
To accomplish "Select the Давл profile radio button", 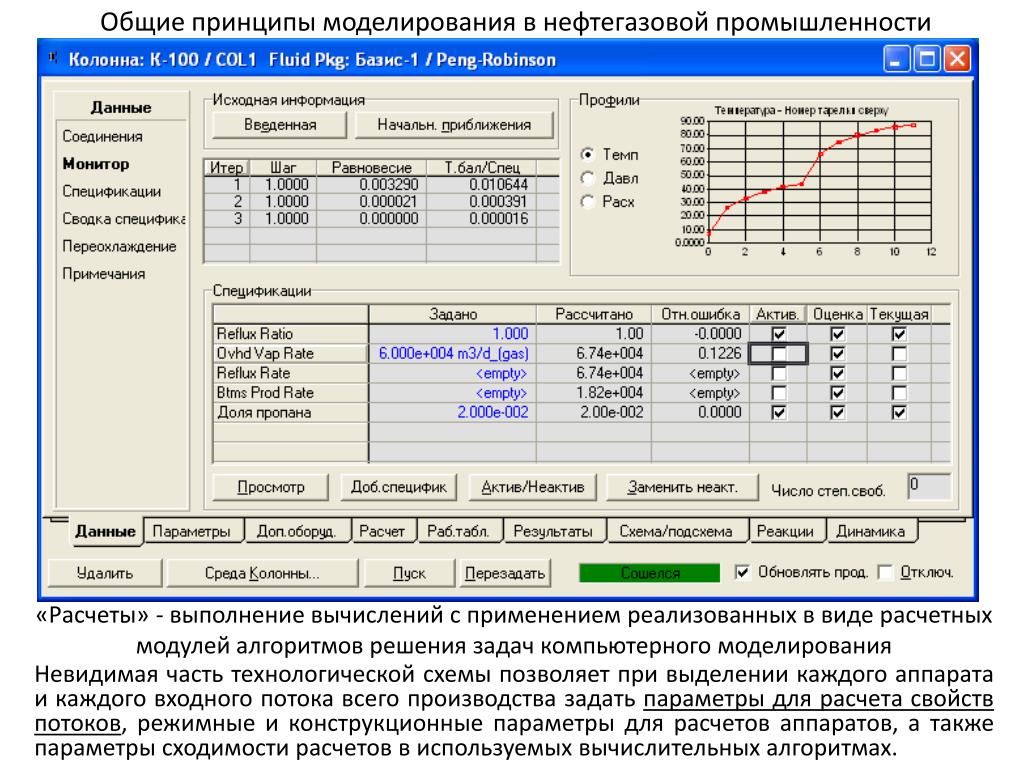I will point(588,178).
